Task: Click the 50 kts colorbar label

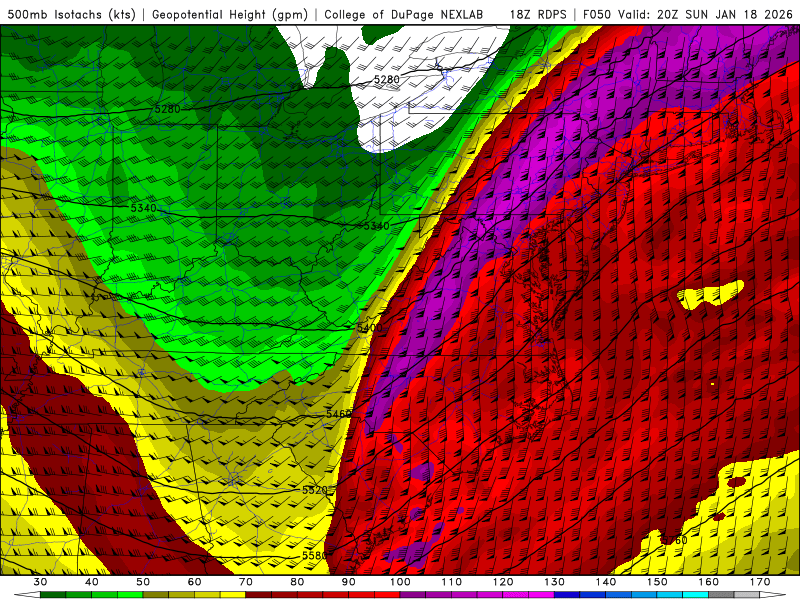Action: [143, 582]
